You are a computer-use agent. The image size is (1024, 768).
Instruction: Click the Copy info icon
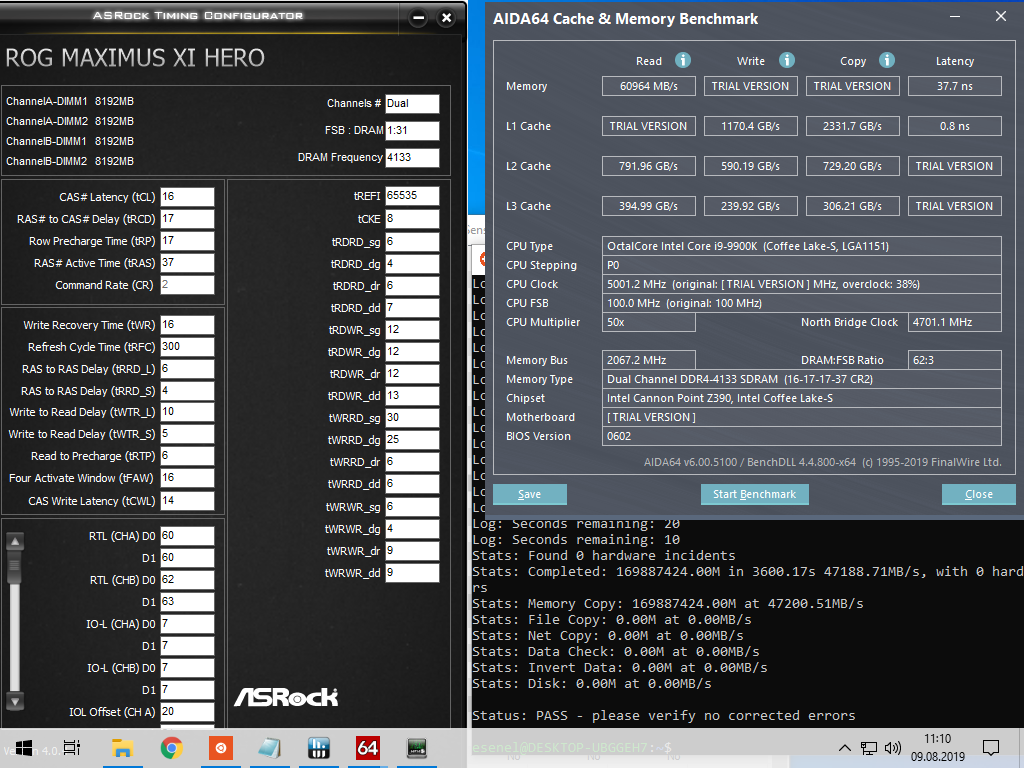tap(886, 60)
